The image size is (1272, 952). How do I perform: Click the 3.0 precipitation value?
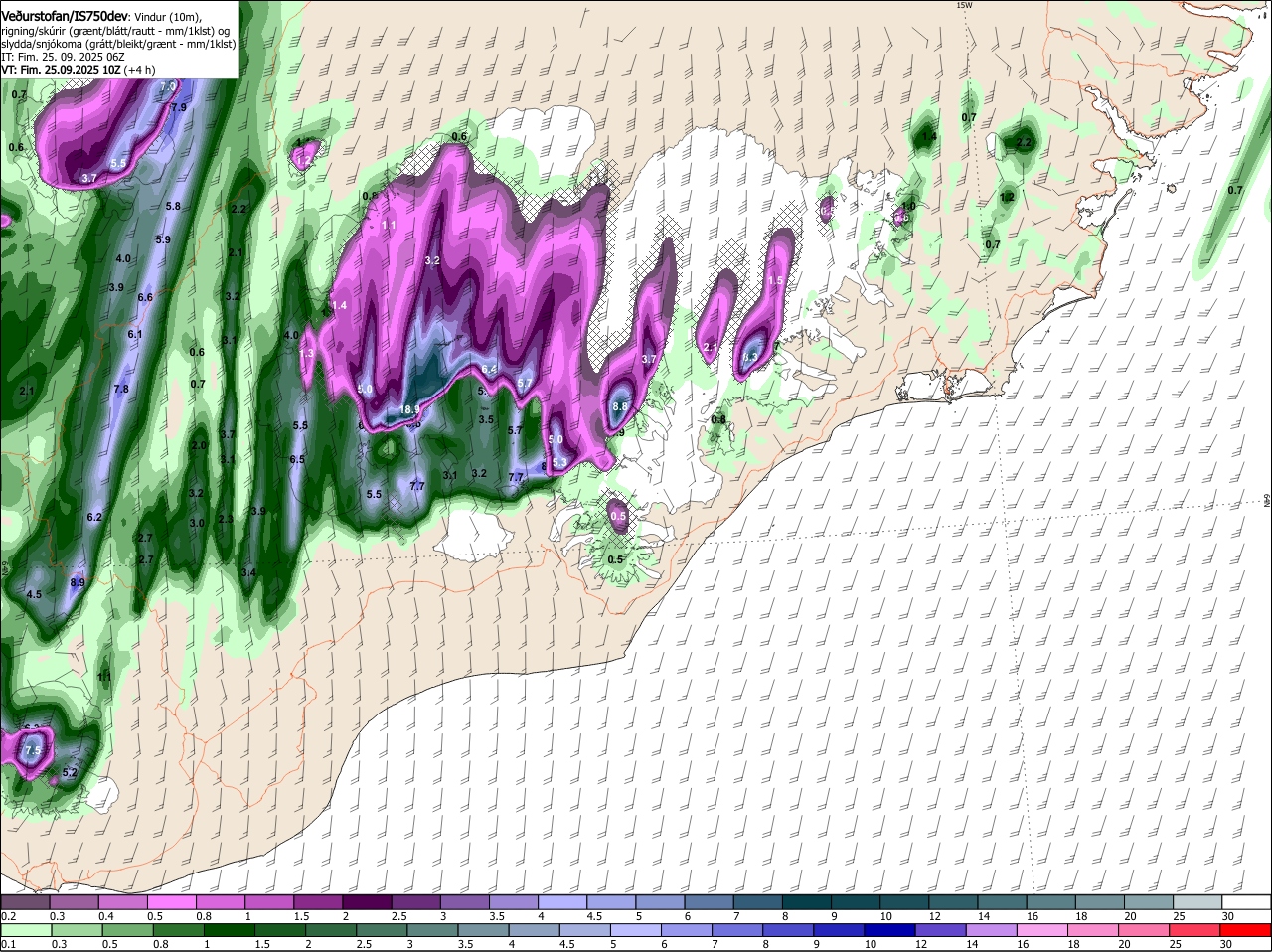coord(197,523)
